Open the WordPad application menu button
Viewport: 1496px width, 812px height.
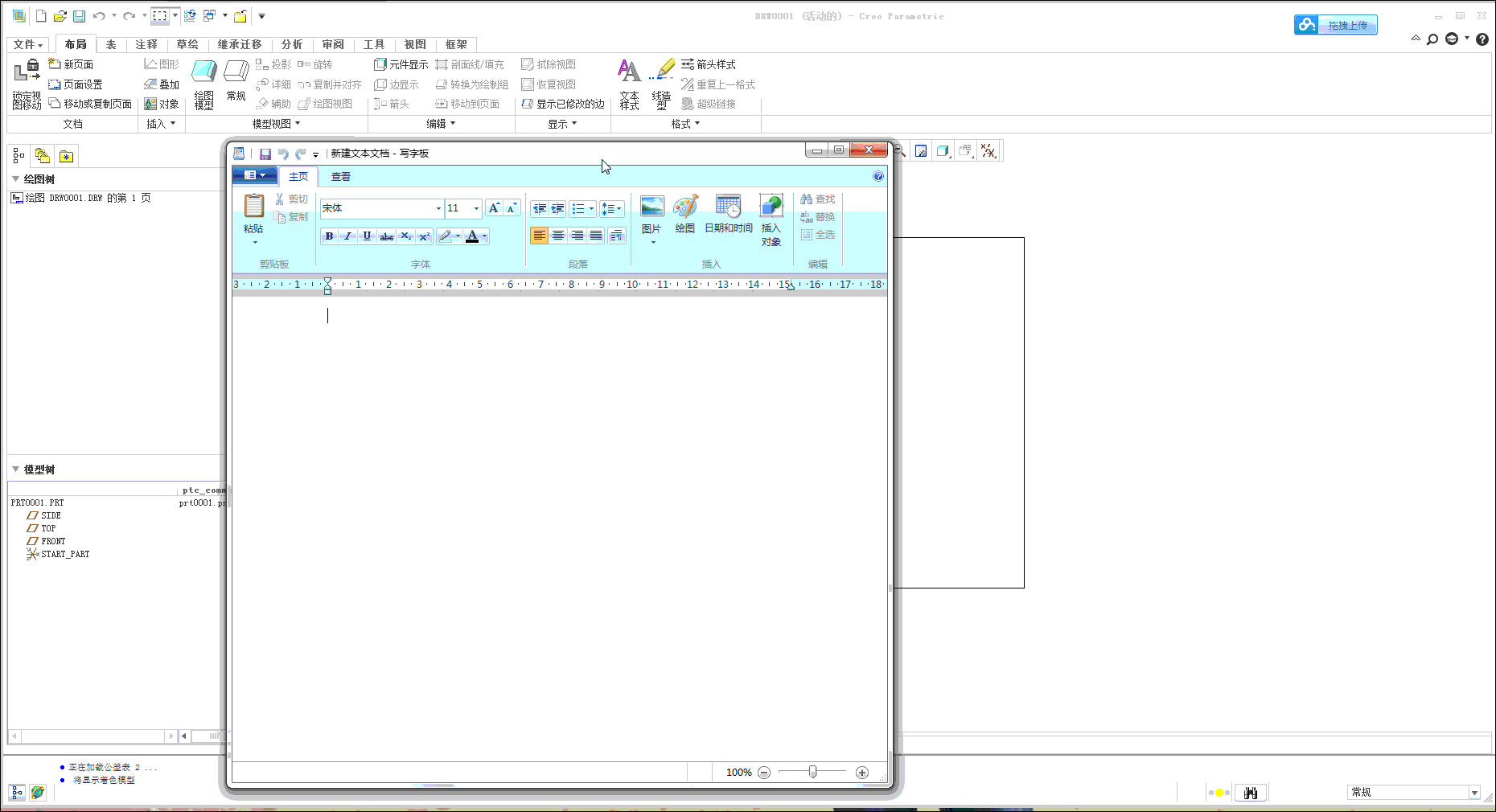click(x=254, y=175)
